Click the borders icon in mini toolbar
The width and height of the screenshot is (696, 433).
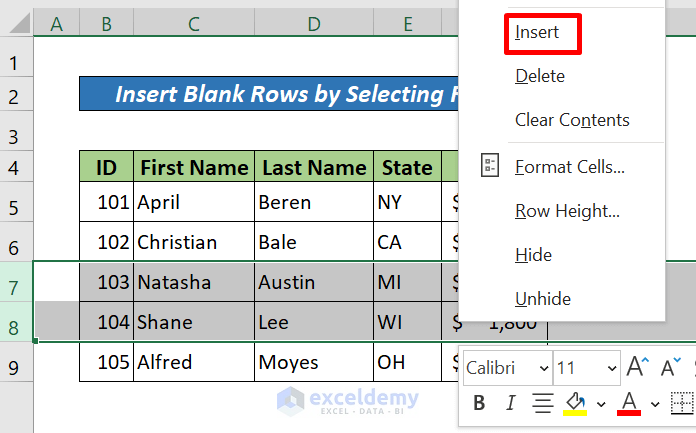pyautogui.click(x=682, y=403)
